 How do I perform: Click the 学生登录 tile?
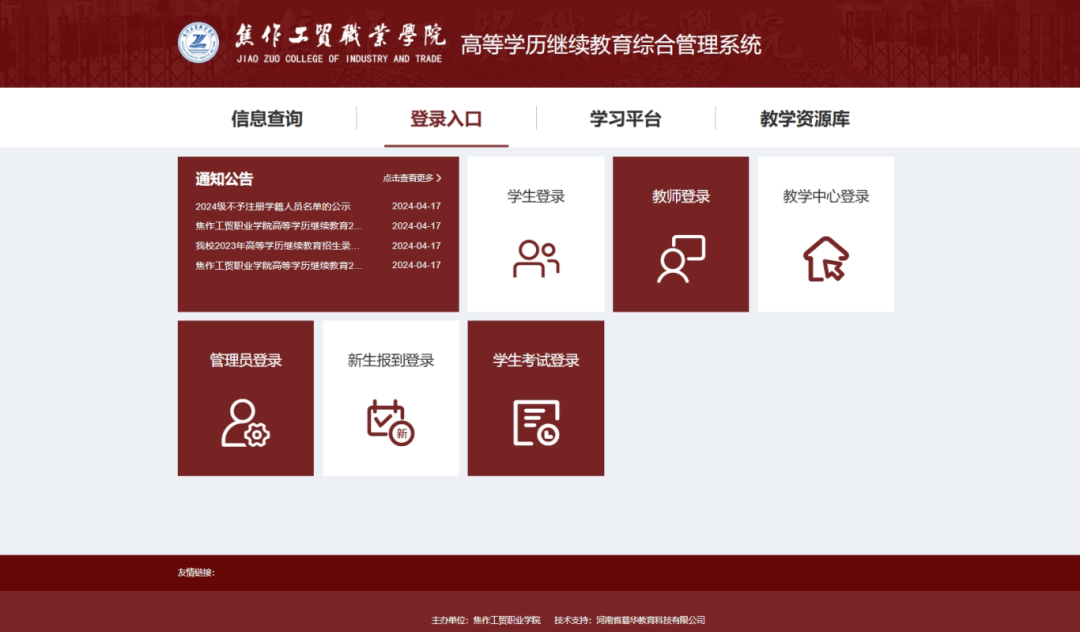536,232
